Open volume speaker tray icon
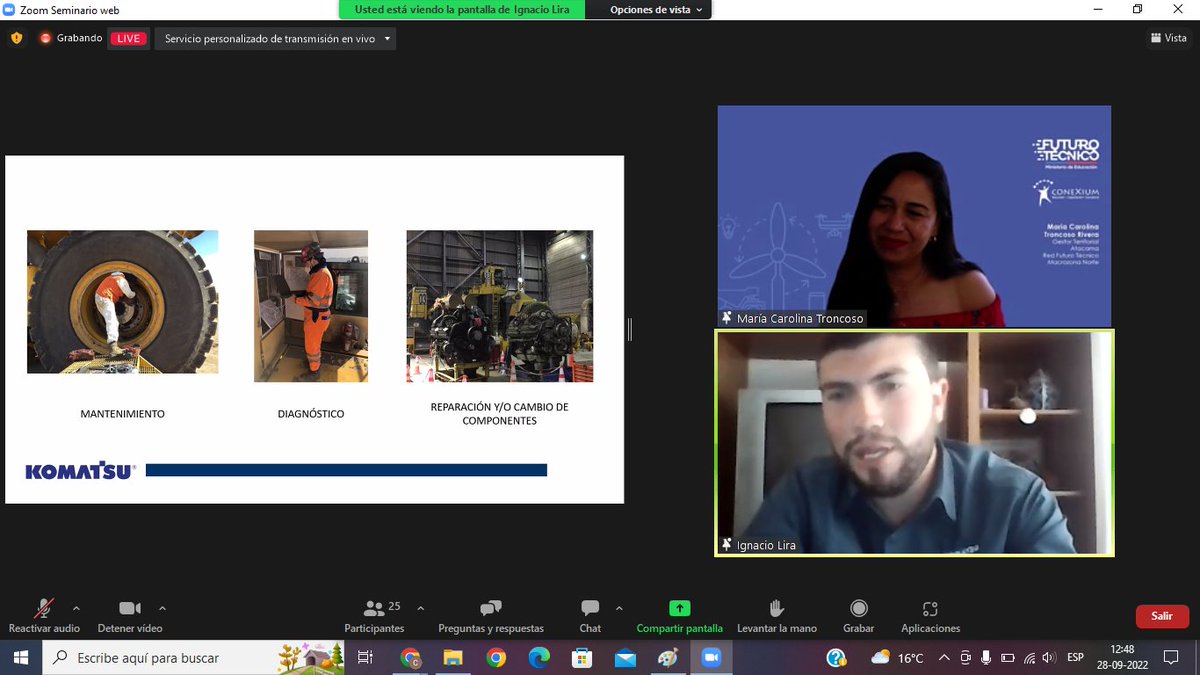Viewport: 1200px width, 675px height. pos(1049,657)
